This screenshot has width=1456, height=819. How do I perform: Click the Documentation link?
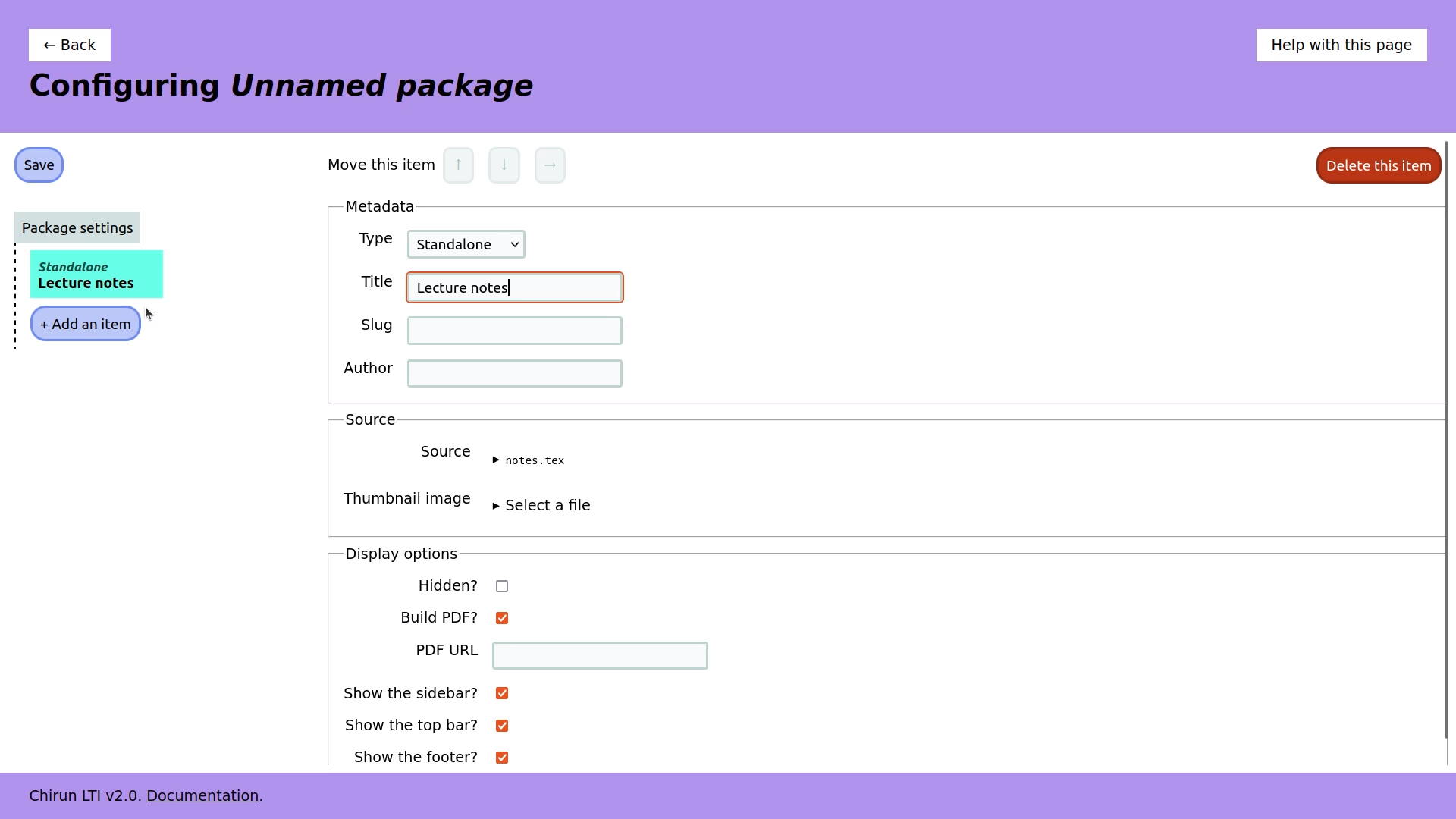click(202, 795)
